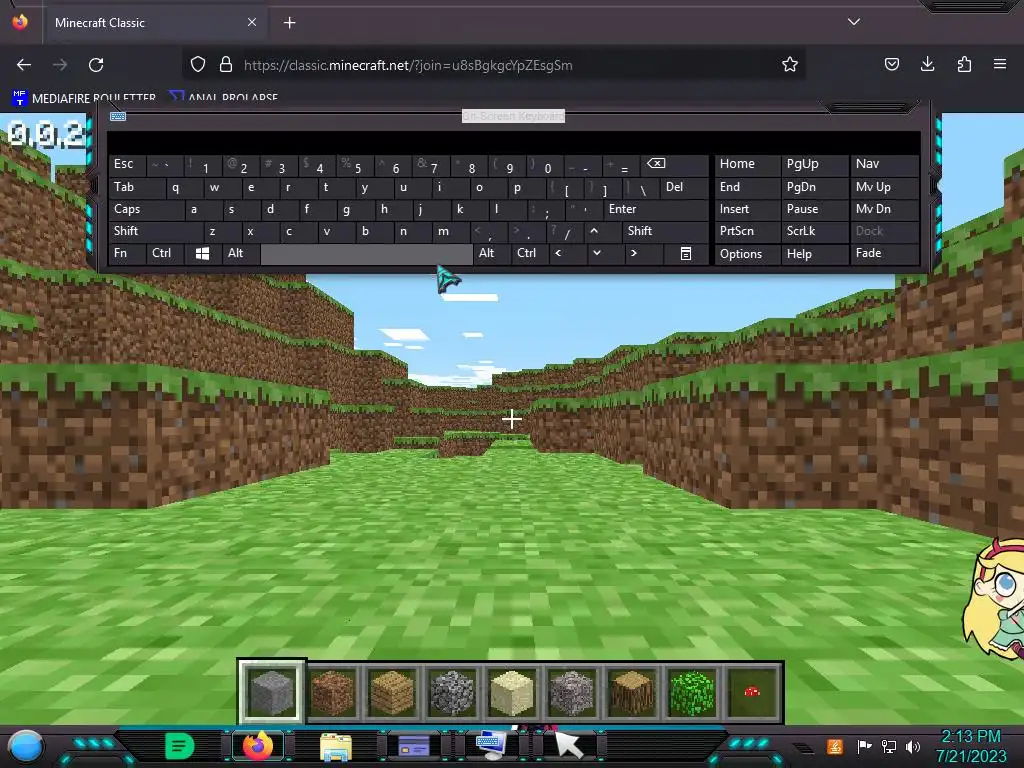Toggle ScrLk key on keyboard

pyautogui.click(x=815, y=231)
